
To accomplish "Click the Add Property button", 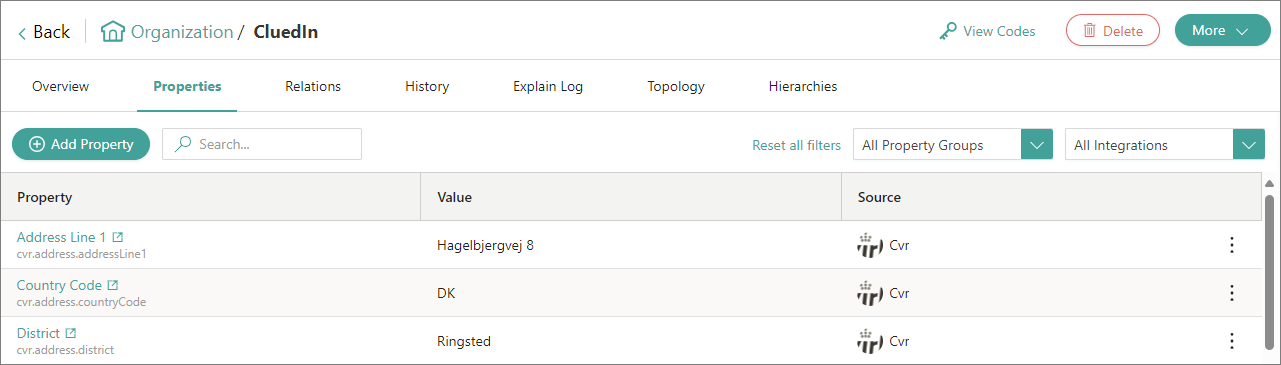I will (x=81, y=144).
